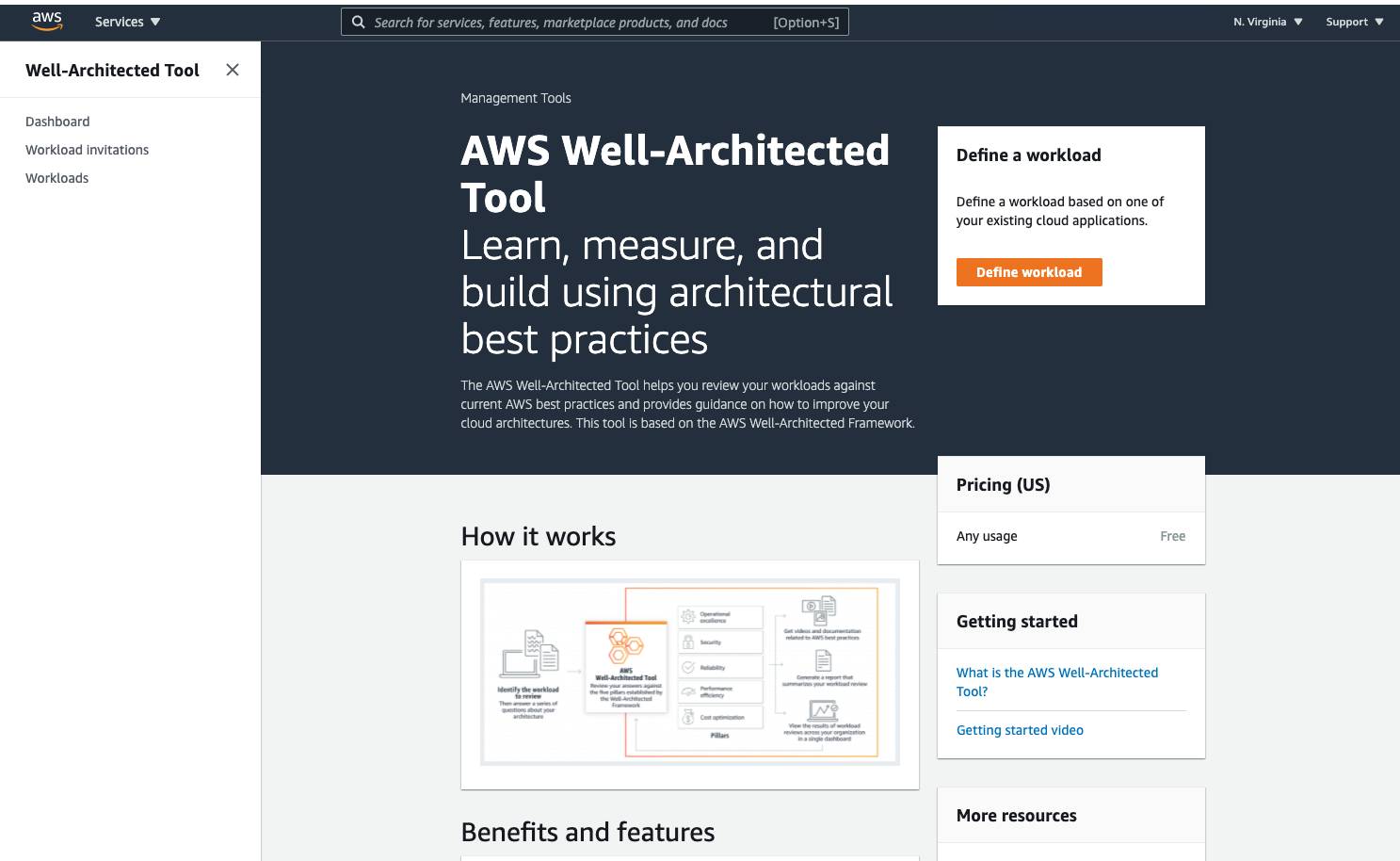Viewport: 1400px width, 861px height.
Task: Open the Support dropdown menu
Action: coord(1354,22)
